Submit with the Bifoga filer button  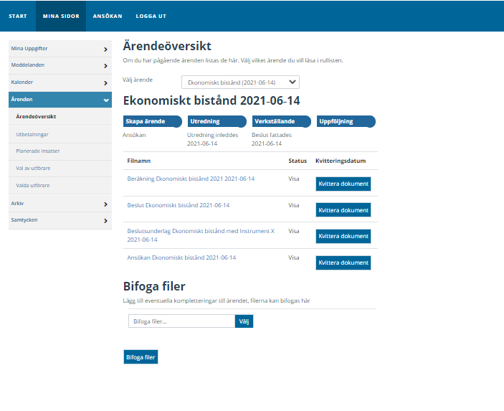click(141, 357)
